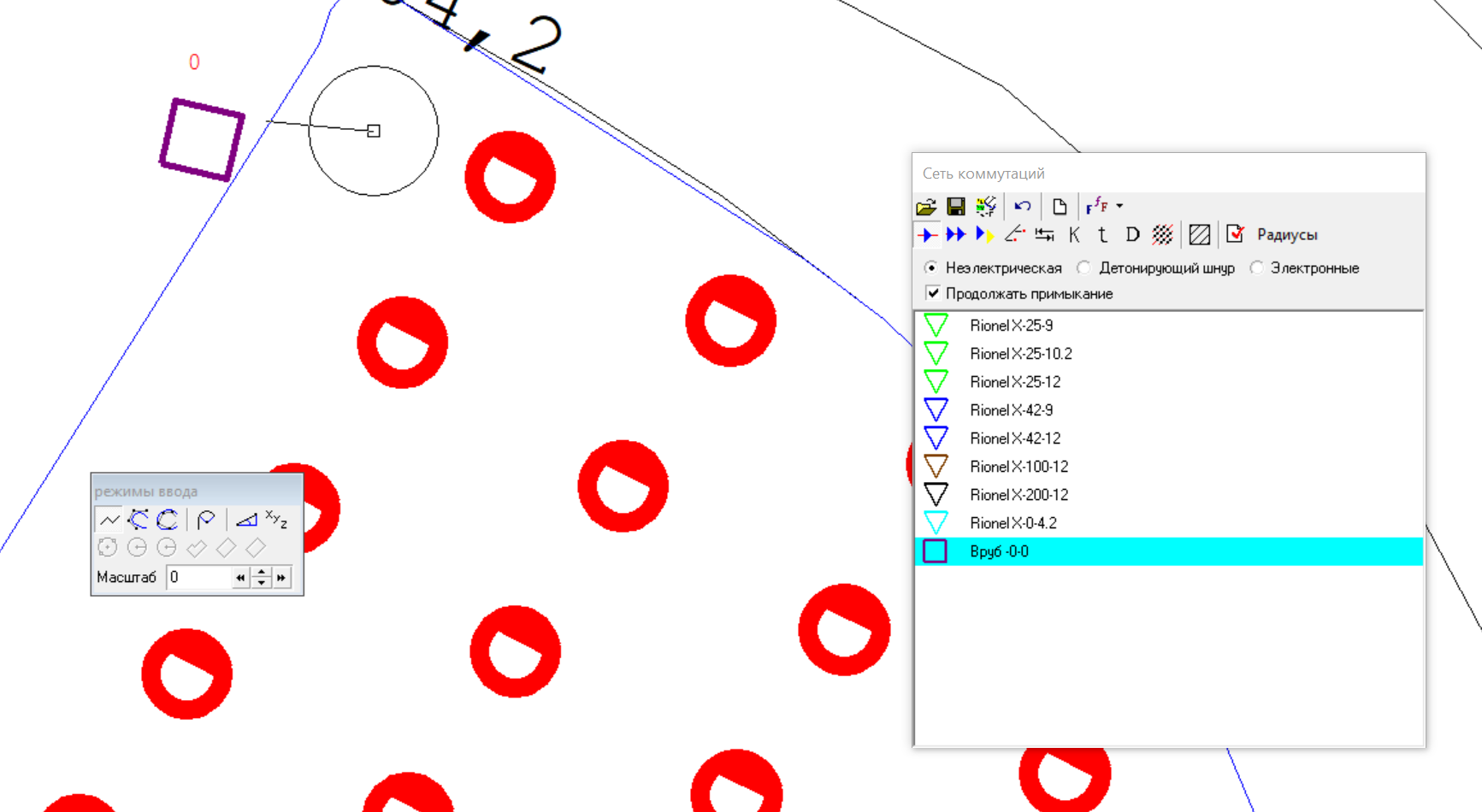1482x812 pixels.
Task: Select the arc tangent input mode icon
Action: [x=206, y=520]
